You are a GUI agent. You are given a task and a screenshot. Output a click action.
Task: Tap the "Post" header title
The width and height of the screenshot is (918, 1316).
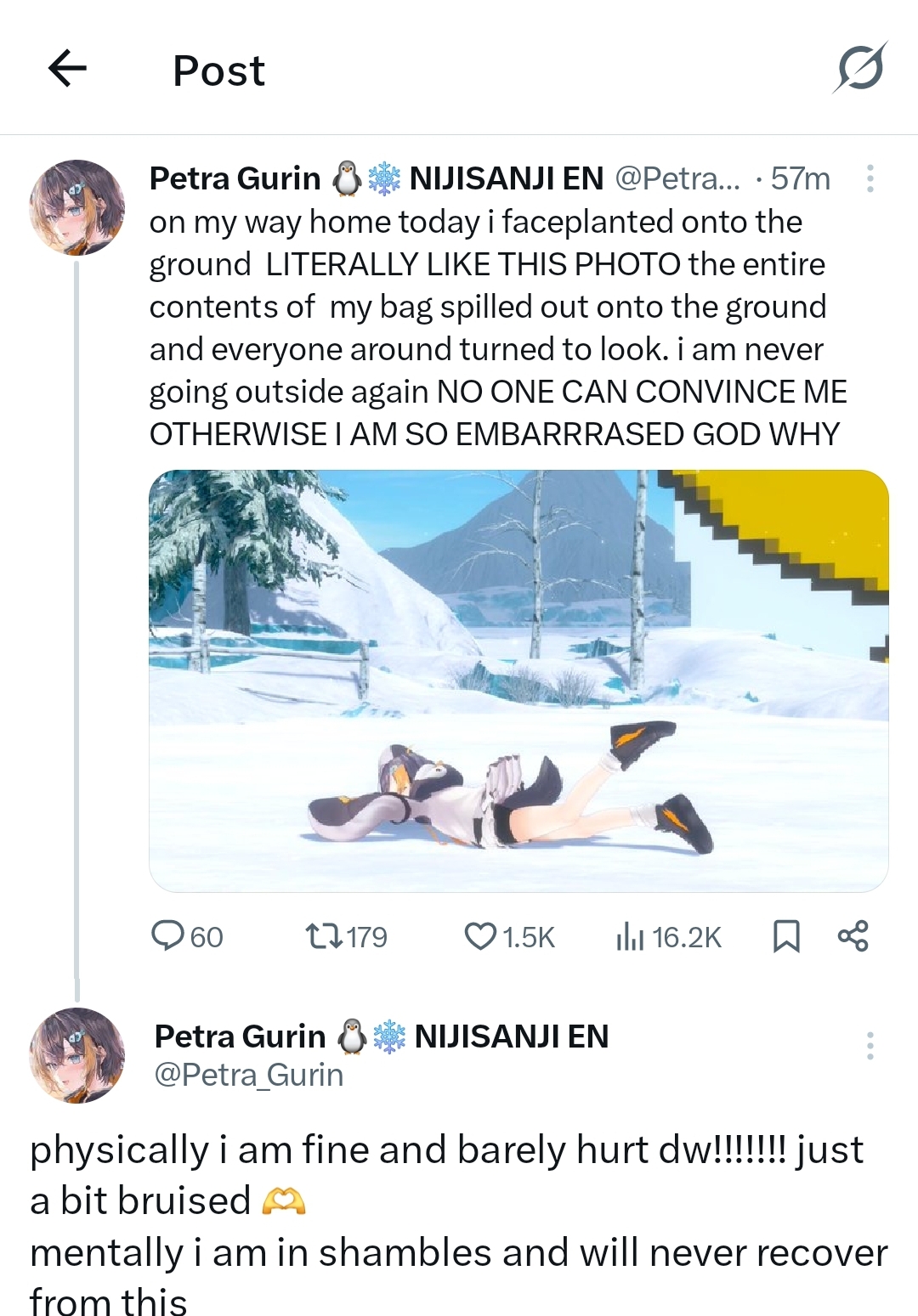click(219, 71)
